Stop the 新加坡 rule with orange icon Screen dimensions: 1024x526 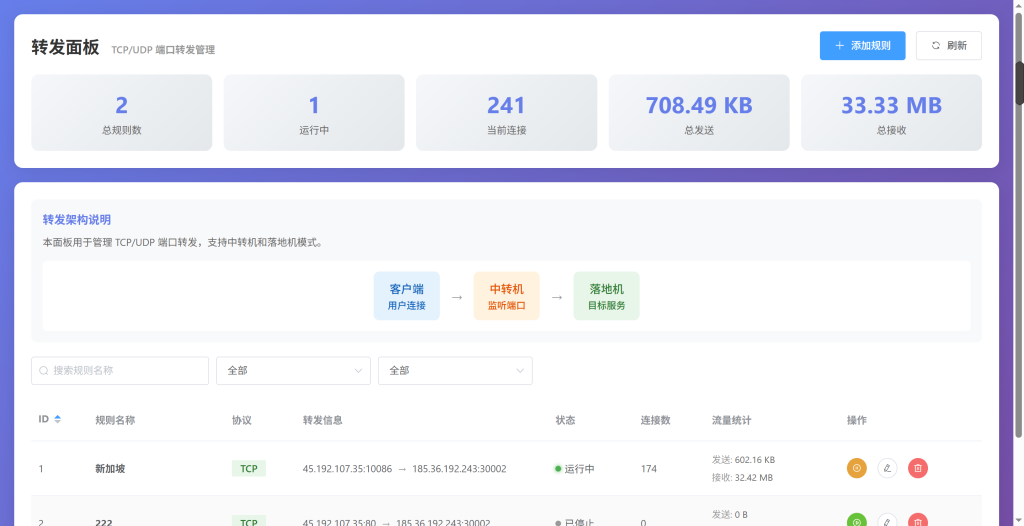[x=857, y=468]
